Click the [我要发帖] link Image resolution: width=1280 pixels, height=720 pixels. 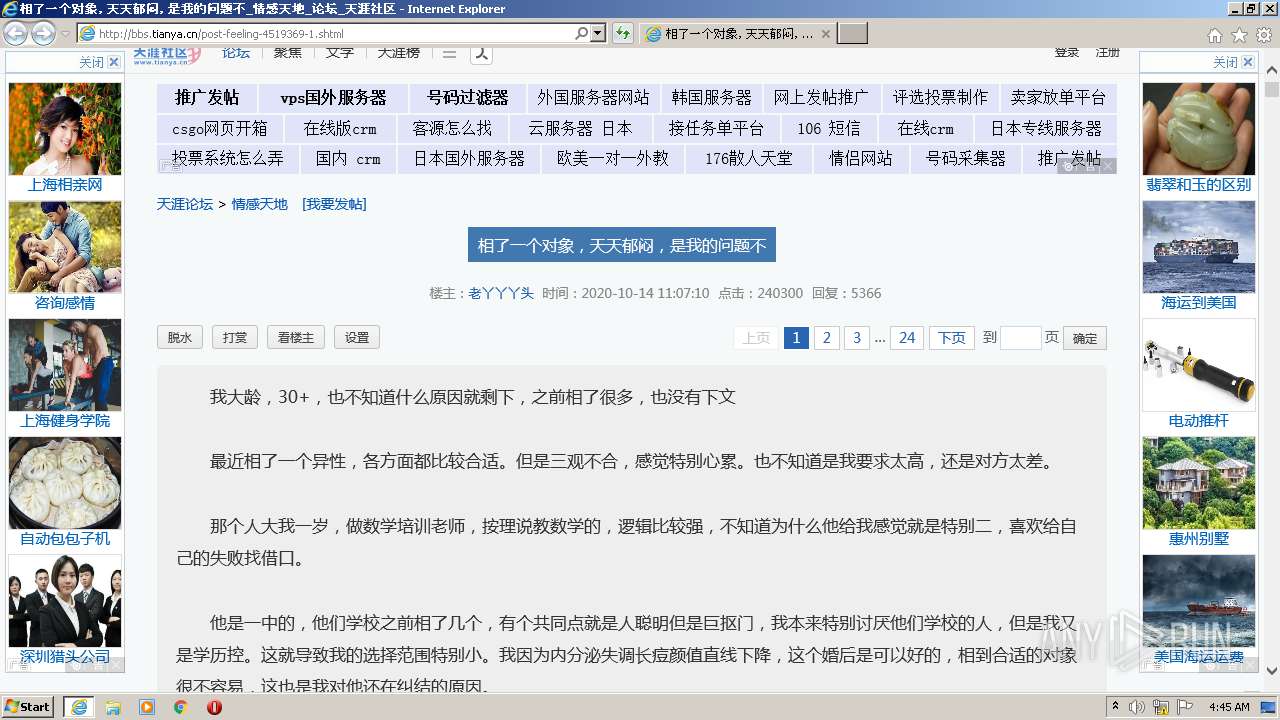334,204
